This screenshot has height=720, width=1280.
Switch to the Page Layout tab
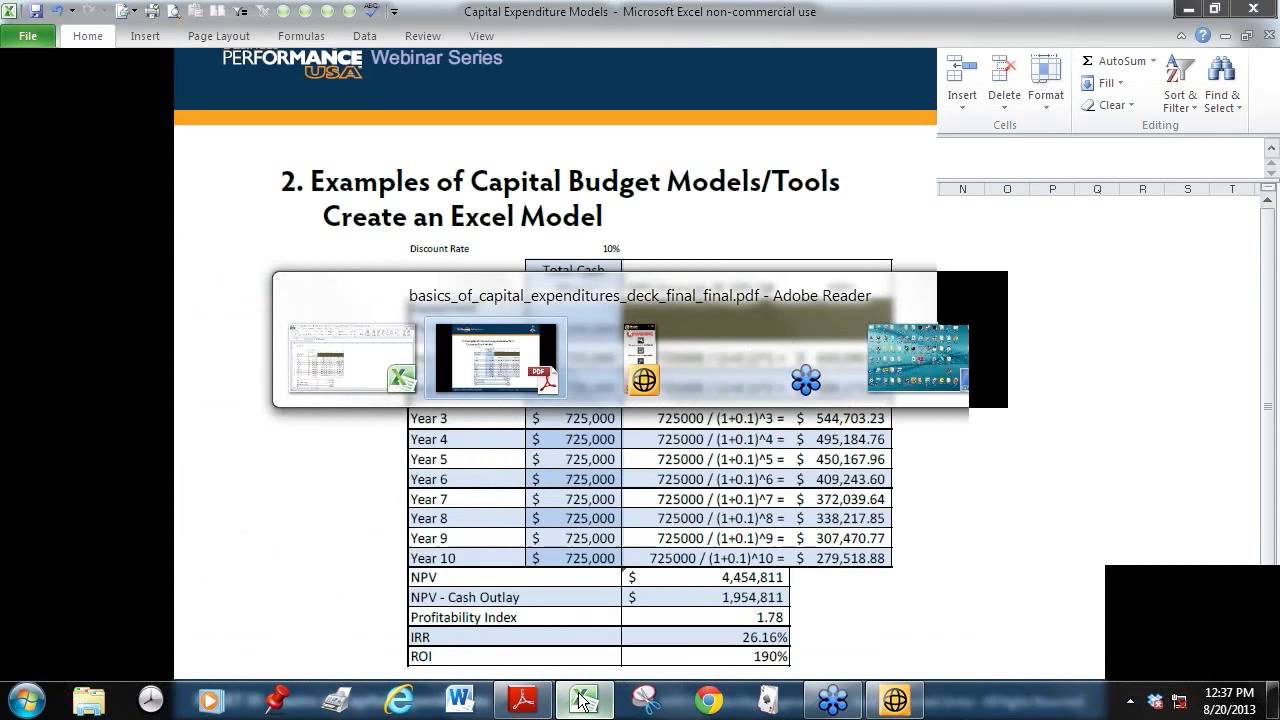(x=219, y=36)
